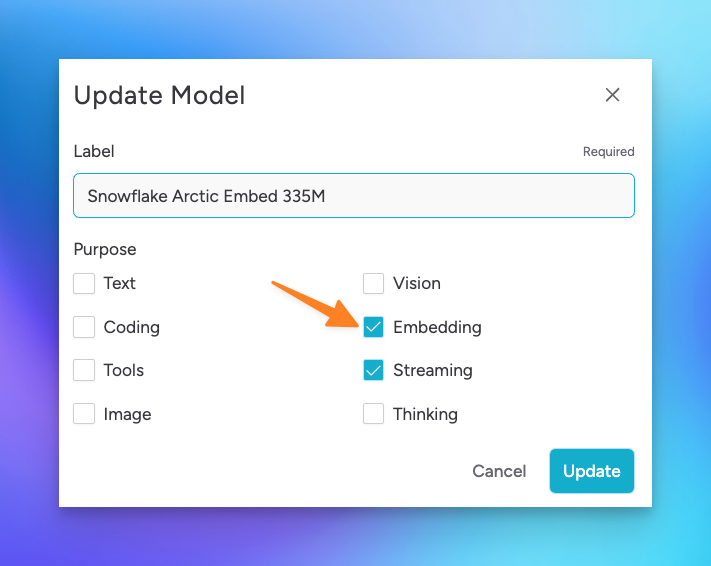Click the Cancel button
711x566 pixels.
click(499, 471)
